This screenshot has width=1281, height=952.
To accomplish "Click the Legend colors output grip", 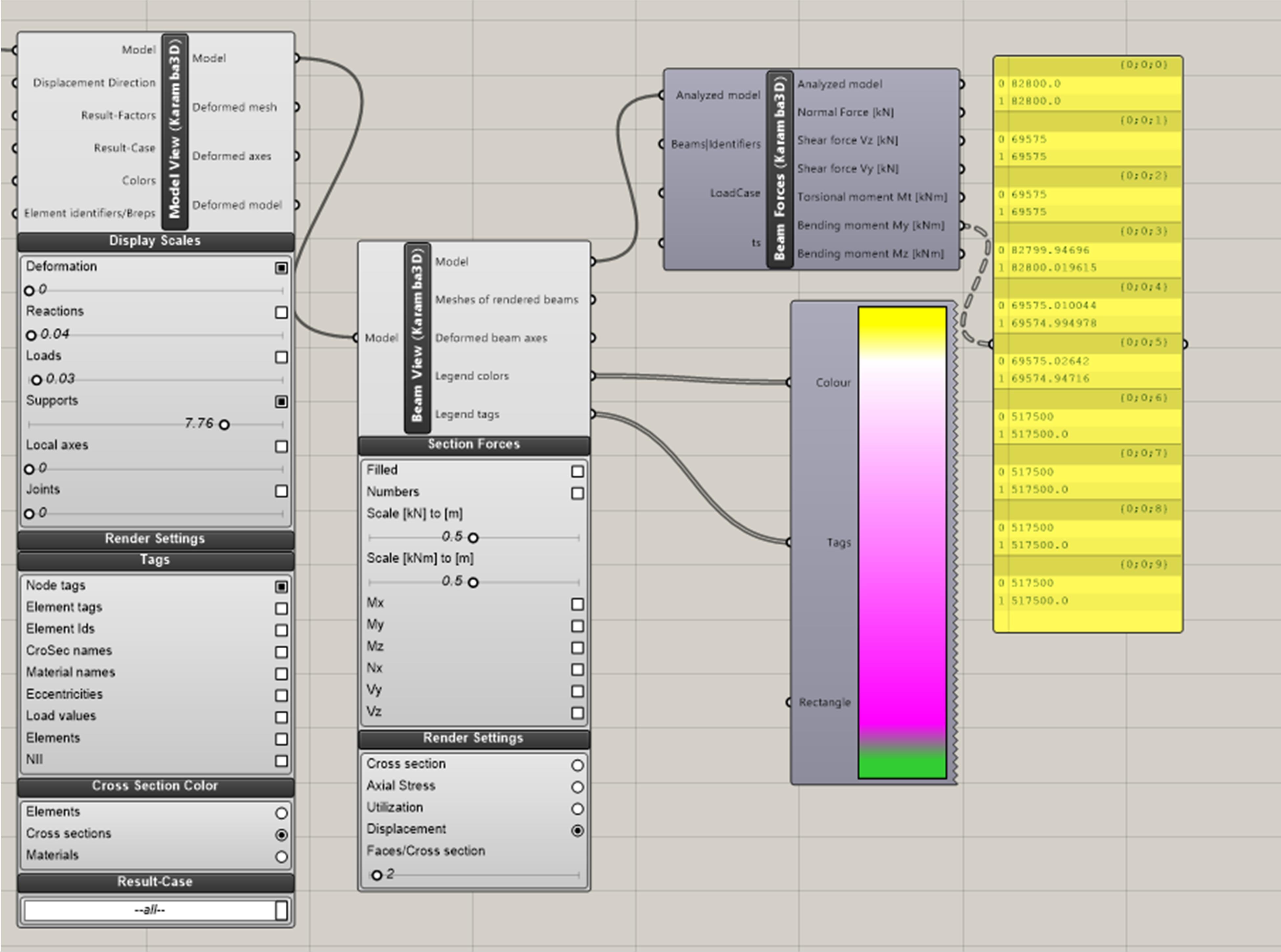I will point(592,376).
